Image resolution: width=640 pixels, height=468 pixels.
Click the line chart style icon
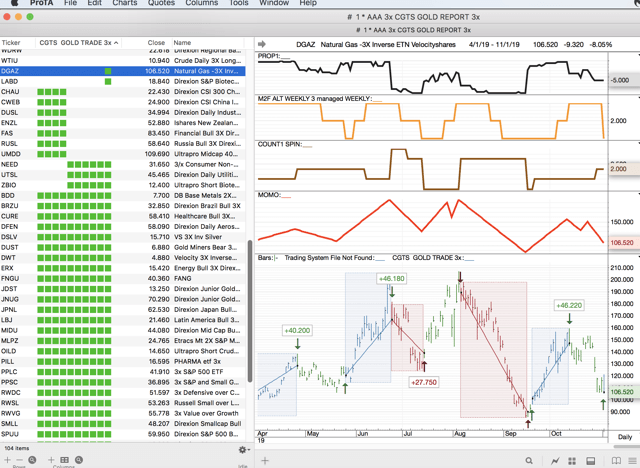555,461
